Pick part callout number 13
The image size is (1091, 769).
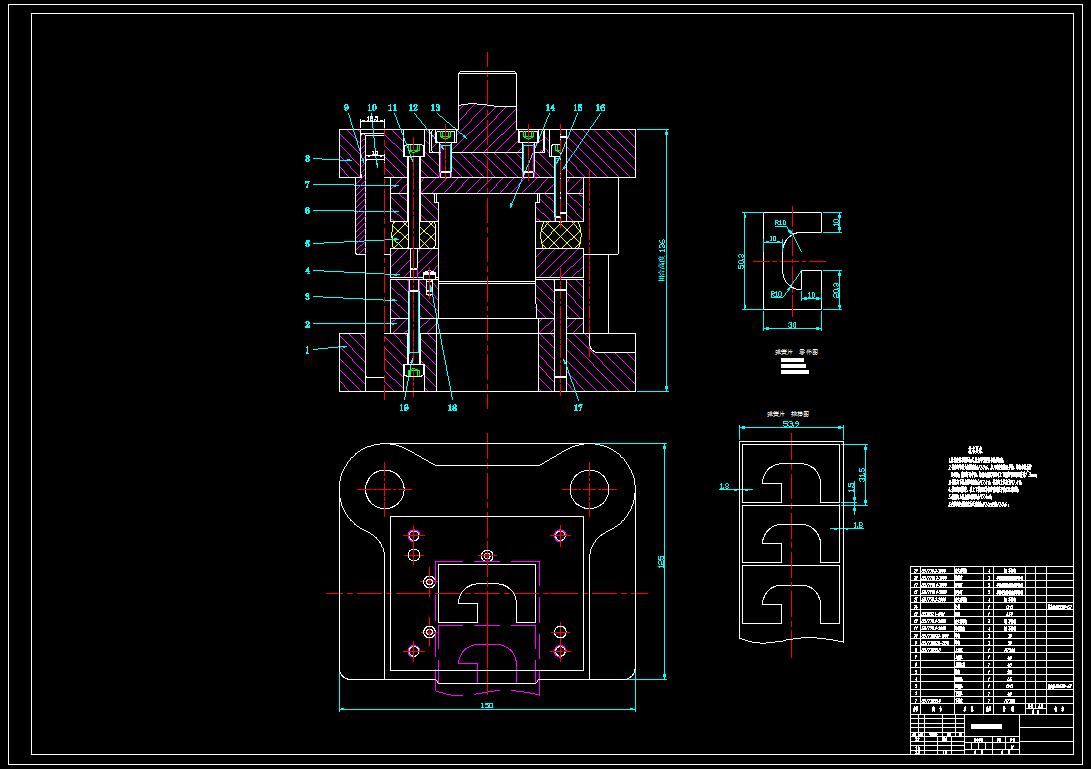point(436,108)
